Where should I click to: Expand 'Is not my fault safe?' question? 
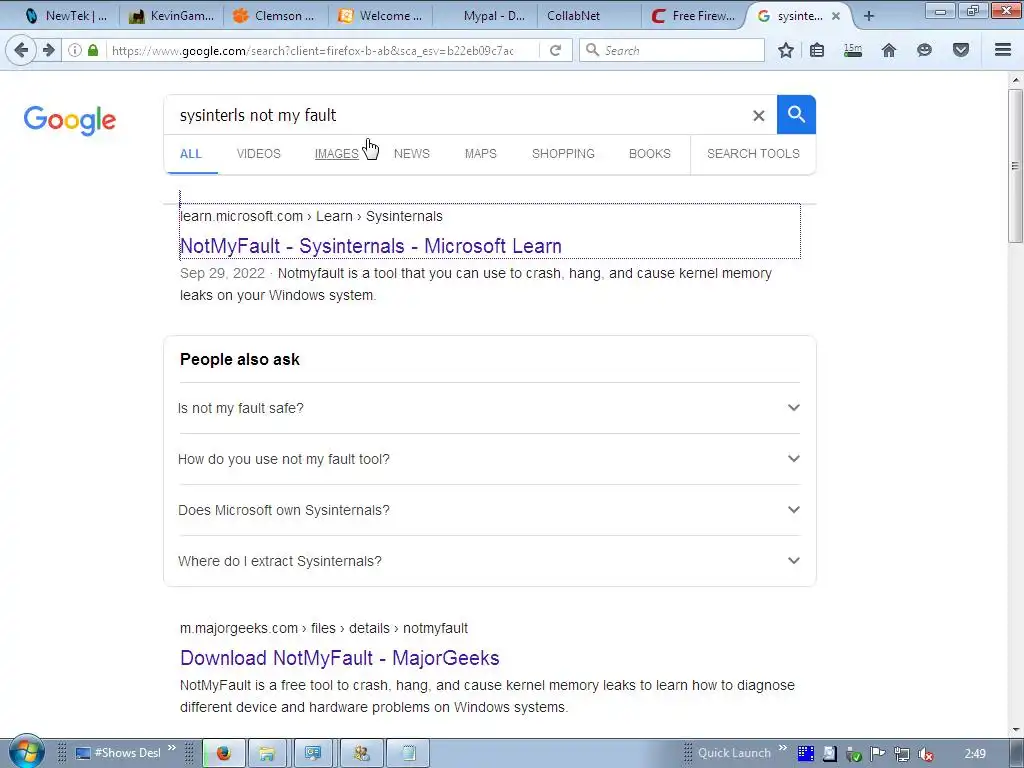tap(489, 408)
